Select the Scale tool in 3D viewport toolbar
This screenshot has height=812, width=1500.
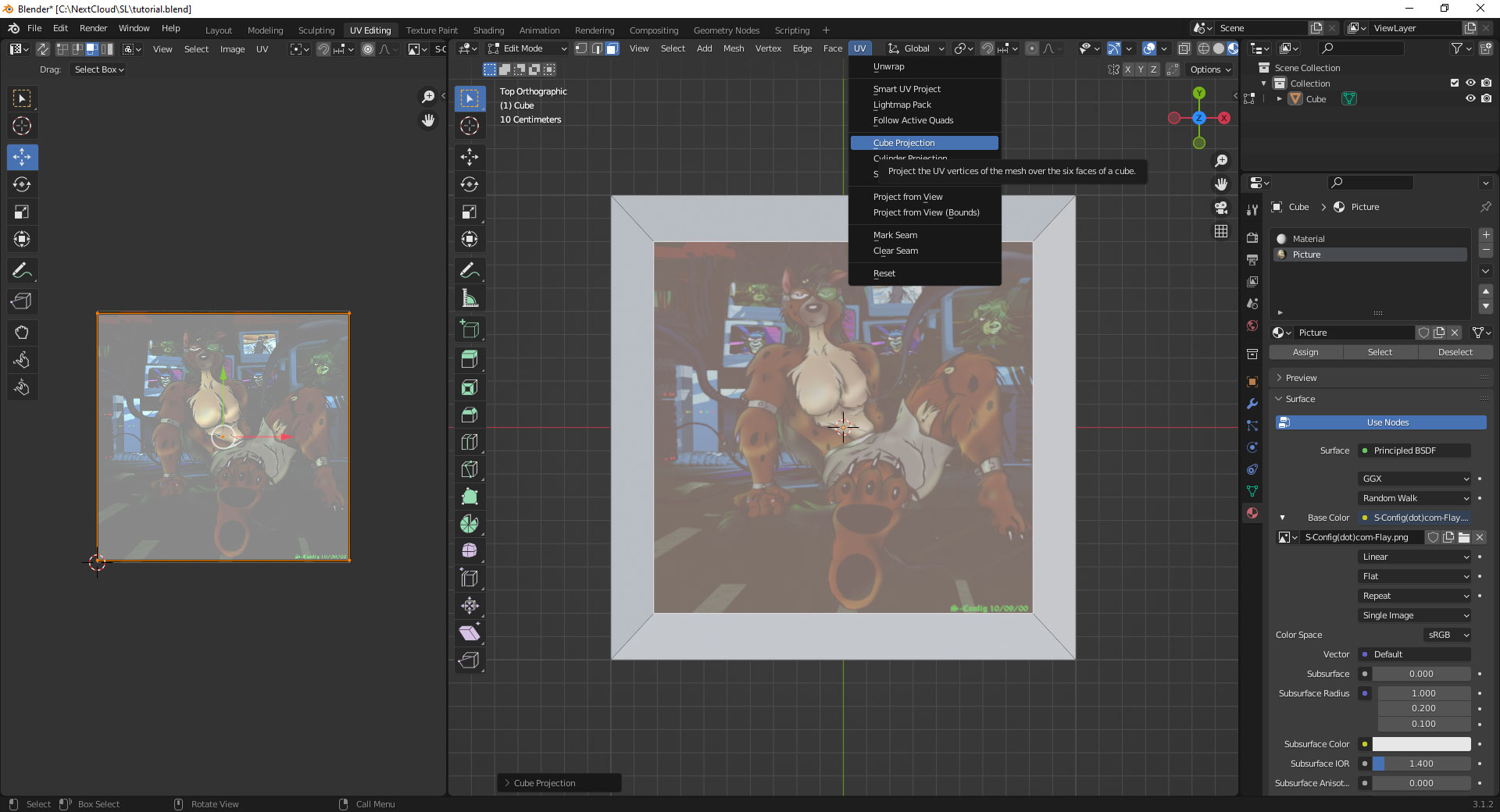(x=470, y=212)
